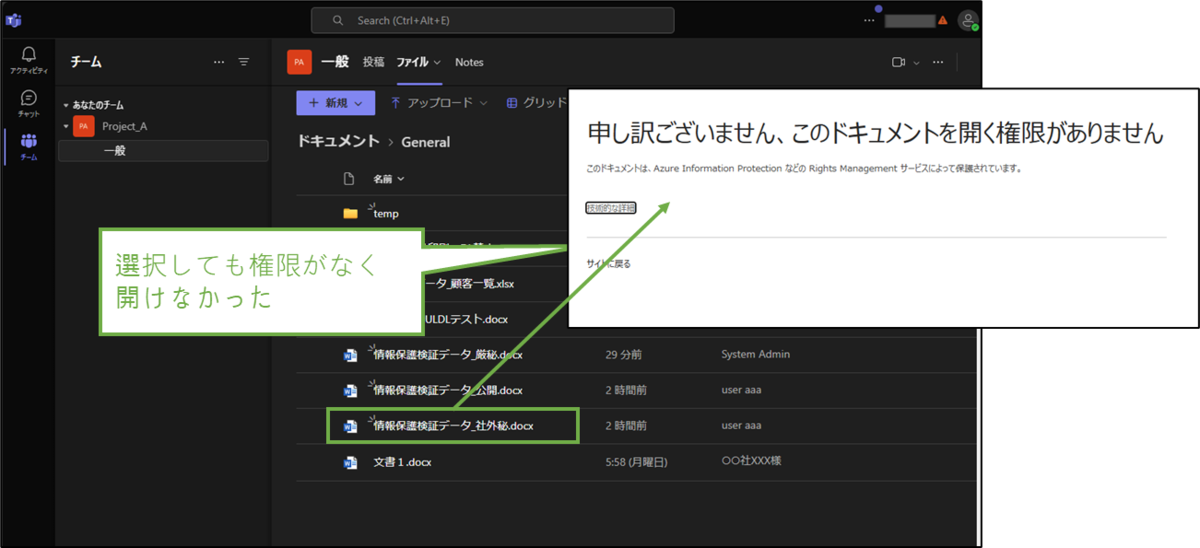Open channel more options ellipsis in header
1200x548 pixels.
(938, 62)
